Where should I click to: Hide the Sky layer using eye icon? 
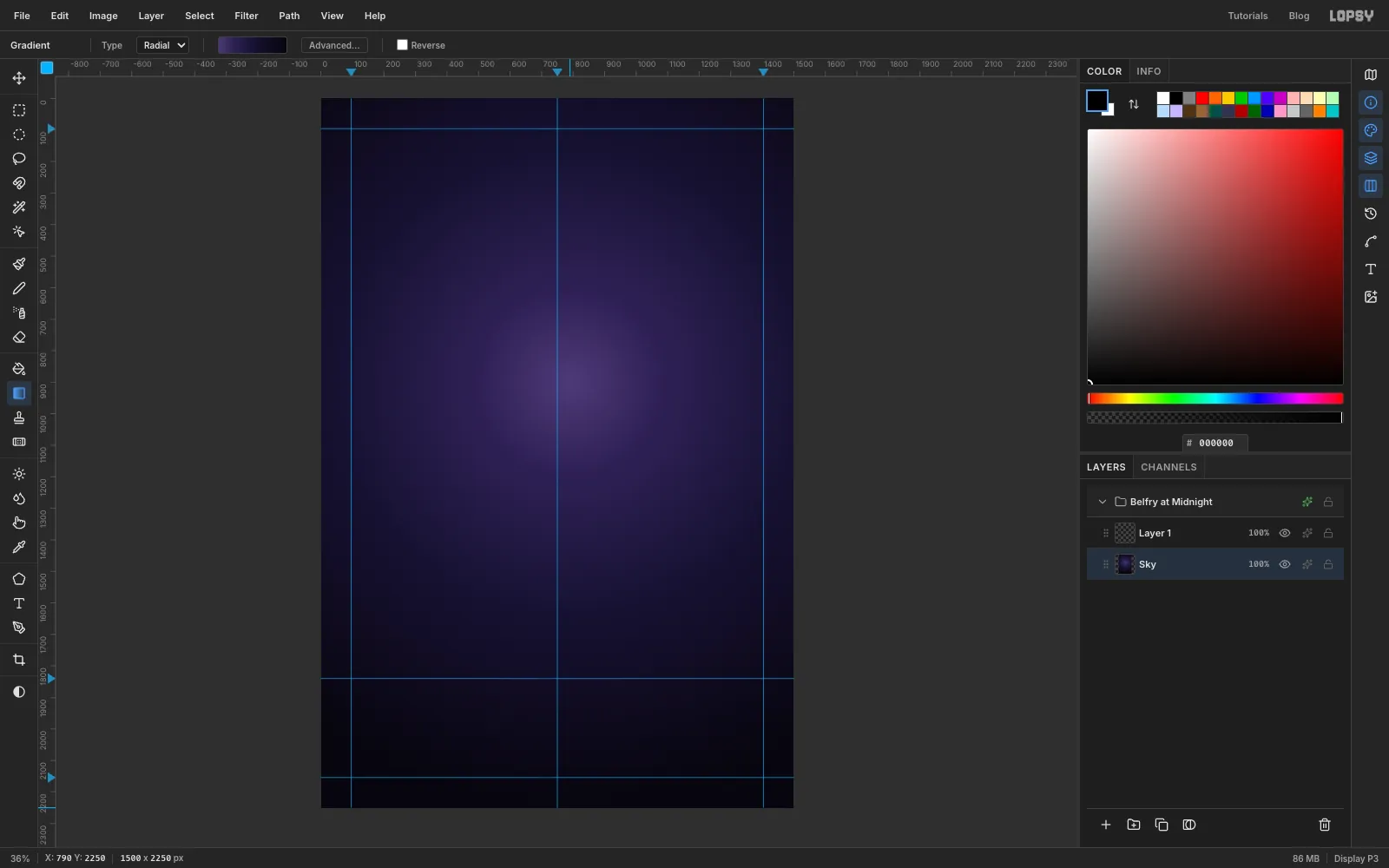tap(1285, 564)
